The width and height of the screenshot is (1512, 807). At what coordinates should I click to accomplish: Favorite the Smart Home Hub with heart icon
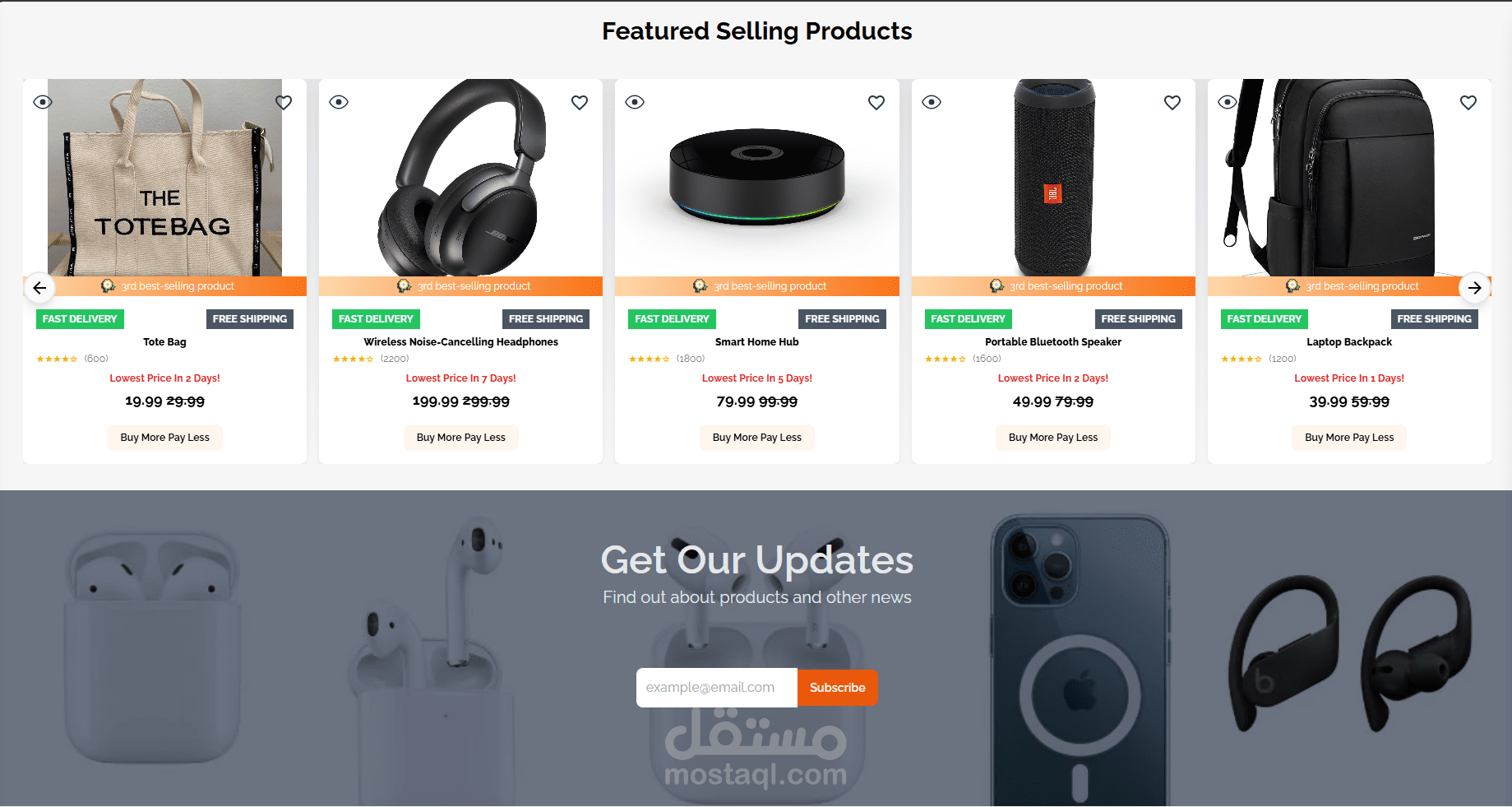point(876,103)
